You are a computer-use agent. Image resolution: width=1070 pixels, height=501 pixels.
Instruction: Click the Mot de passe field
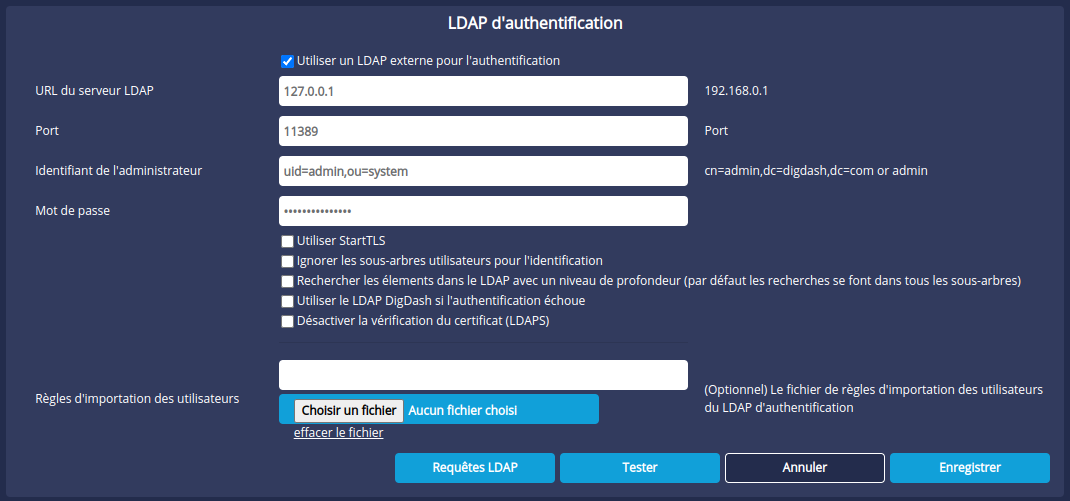coord(483,211)
